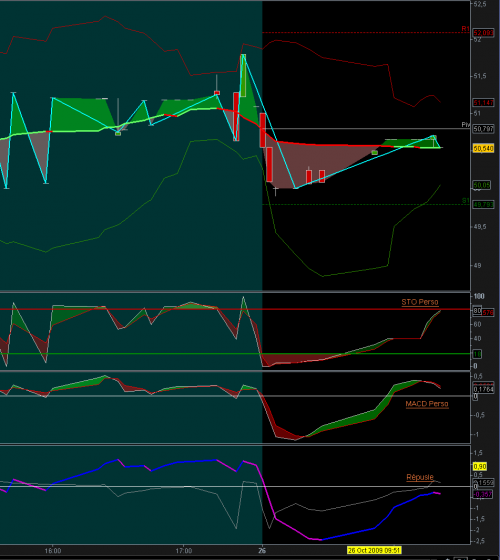Select the S1 support price tag 49,793
Image resolution: width=500 pixels, height=560 pixels.
pos(484,205)
